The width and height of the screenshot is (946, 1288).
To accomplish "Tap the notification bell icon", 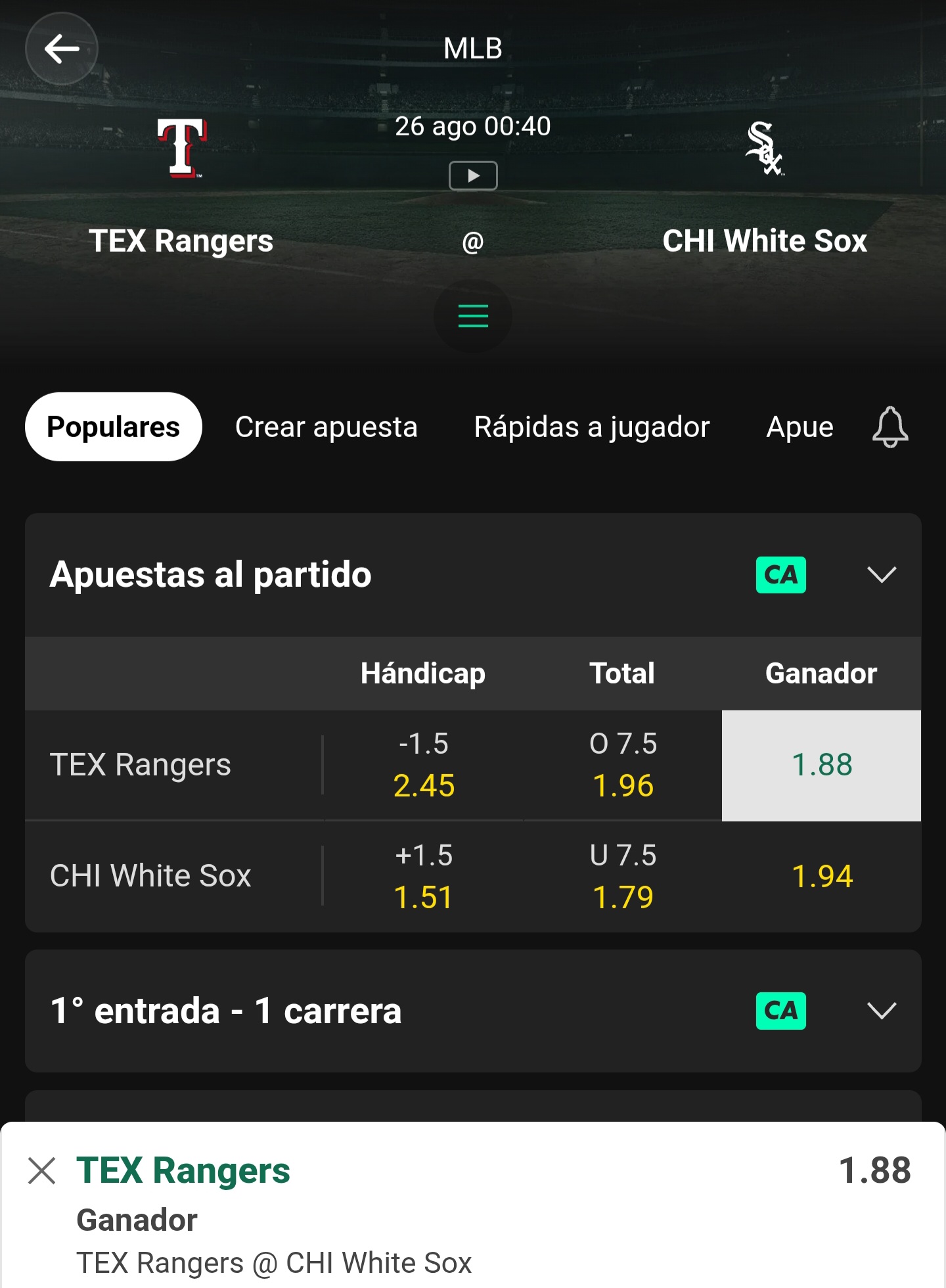I will [890, 427].
